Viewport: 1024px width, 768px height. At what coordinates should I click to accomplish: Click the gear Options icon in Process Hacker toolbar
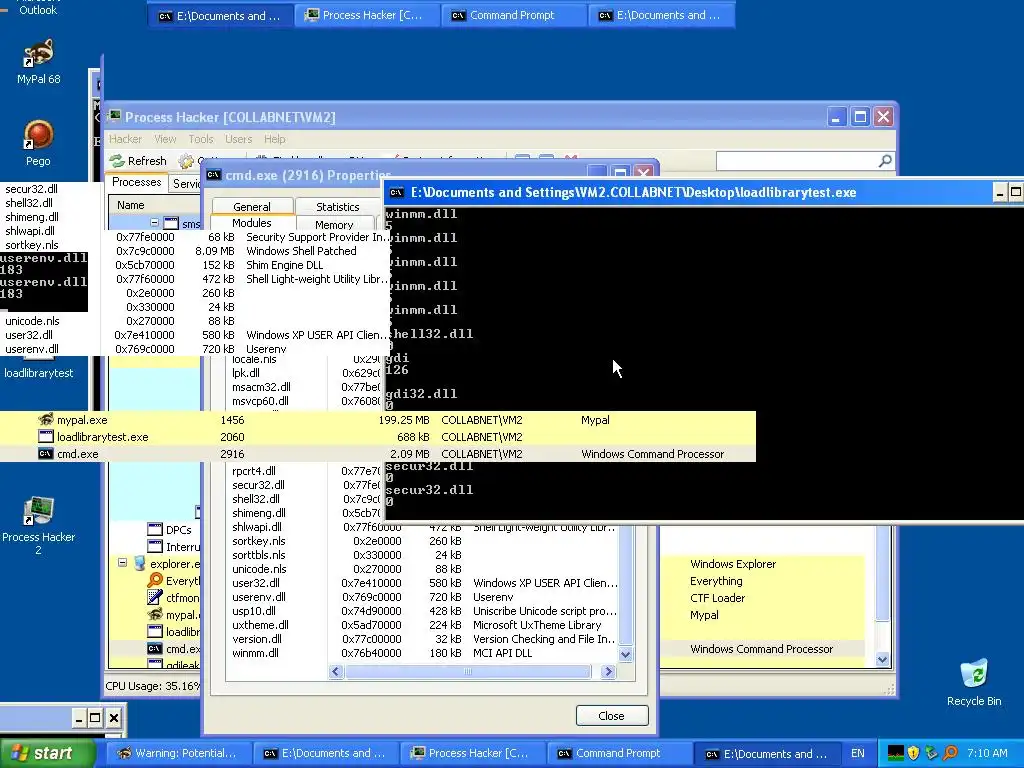coord(186,161)
